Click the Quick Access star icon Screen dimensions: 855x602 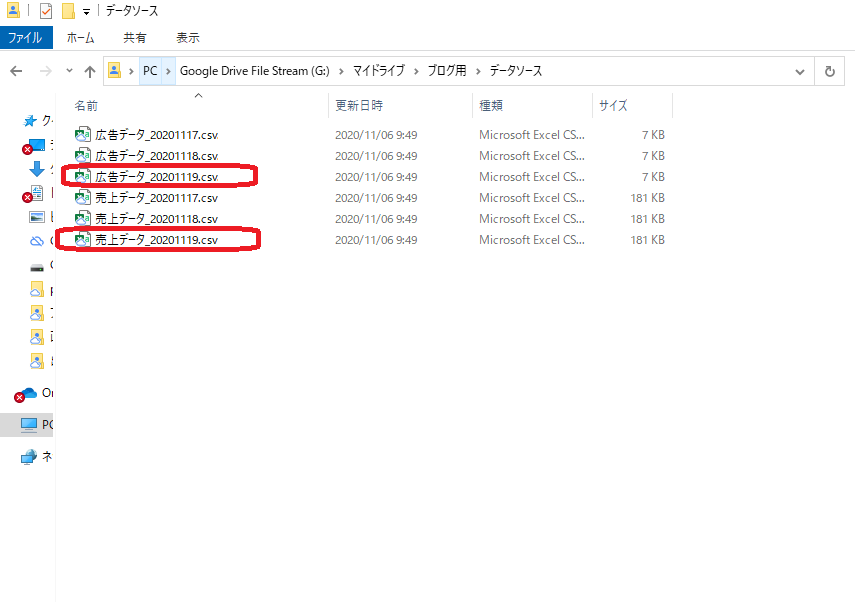pos(30,120)
